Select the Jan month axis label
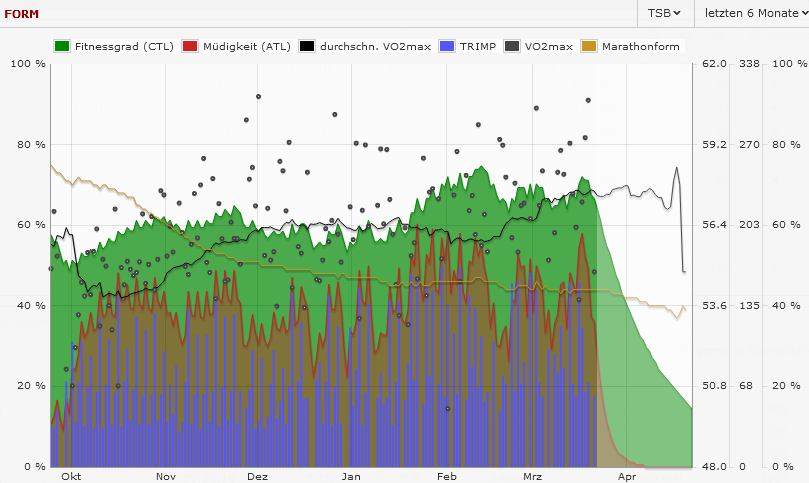The width and height of the screenshot is (809, 483). click(351, 477)
